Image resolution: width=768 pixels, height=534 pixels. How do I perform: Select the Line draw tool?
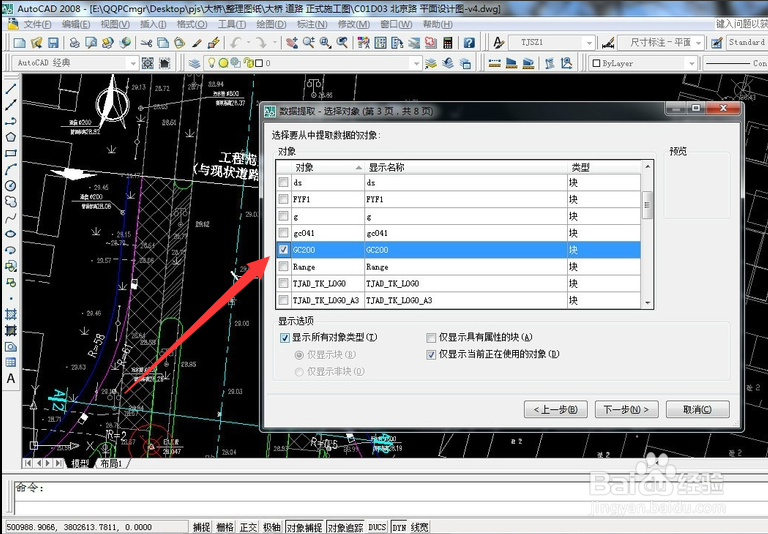(11, 89)
